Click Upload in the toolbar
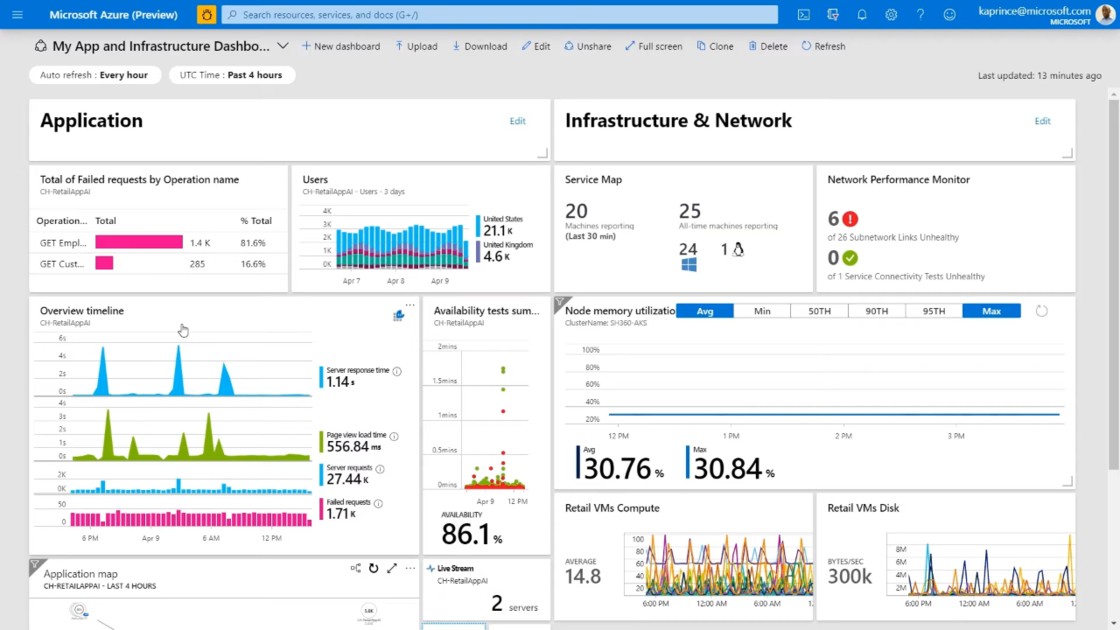Viewport: 1120px width, 630px height. 416,46
